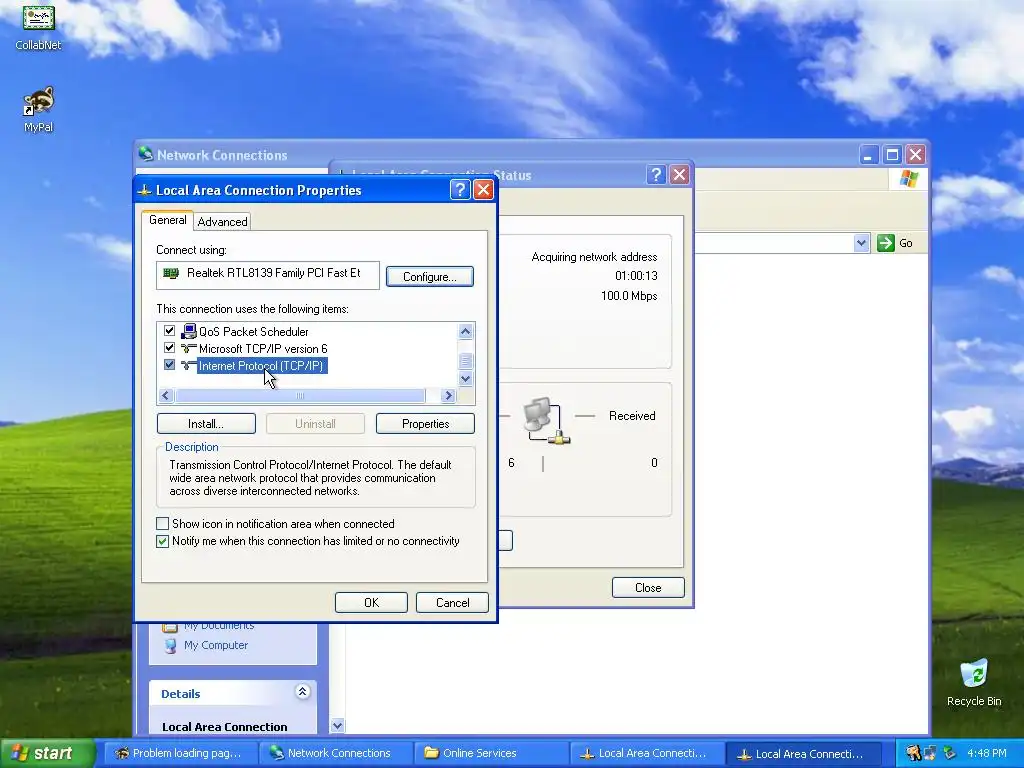Image resolution: width=1024 pixels, height=768 pixels.
Task: Click the Network Connections window title icon
Action: (x=146, y=154)
